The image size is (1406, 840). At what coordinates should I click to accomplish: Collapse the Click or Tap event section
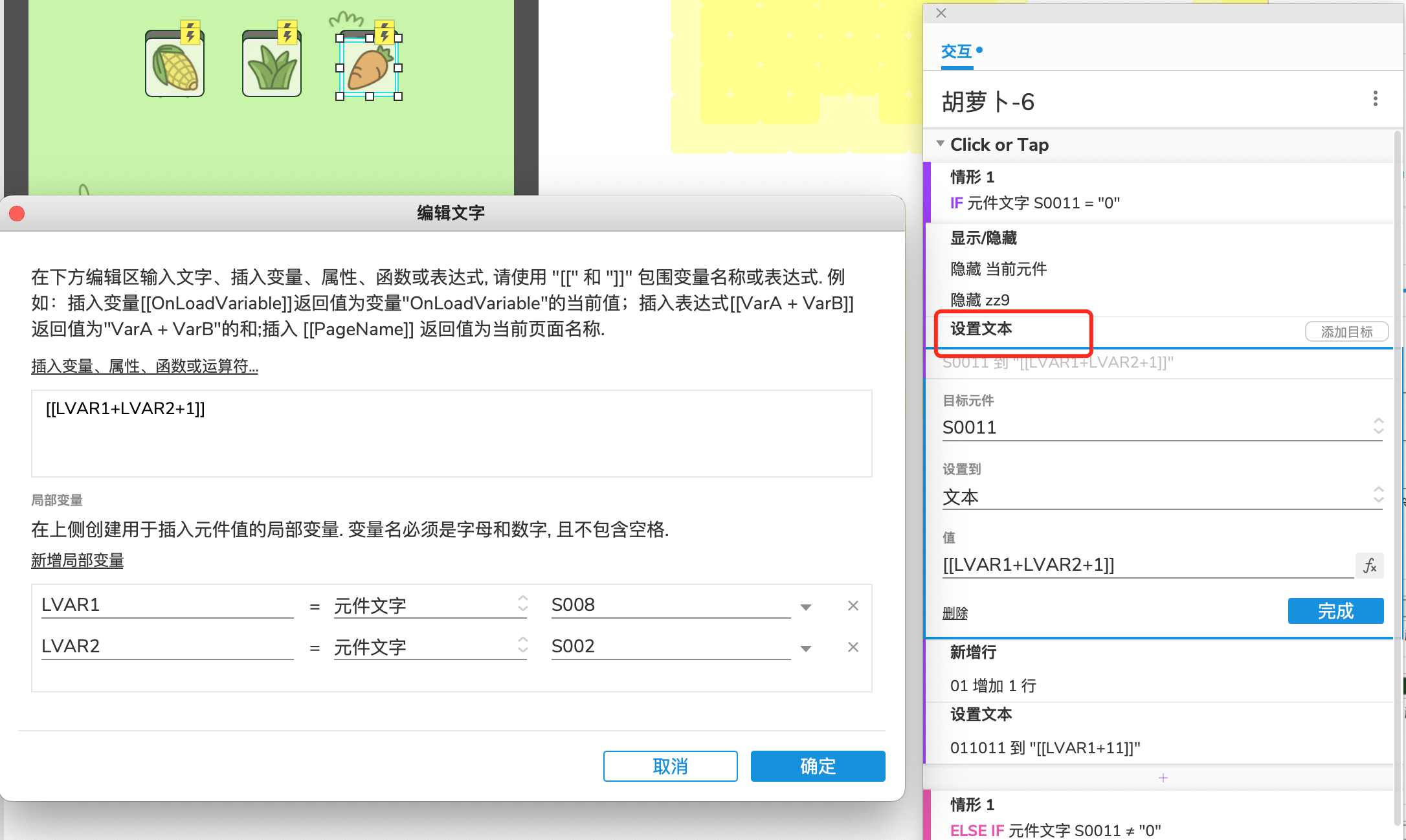pos(941,144)
